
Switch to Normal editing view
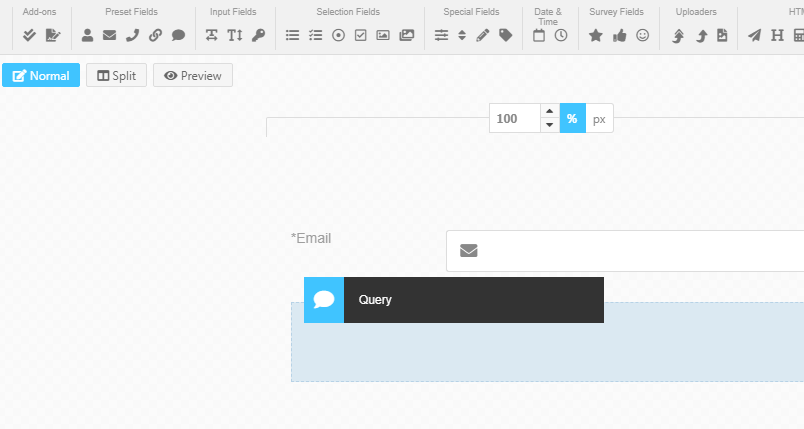point(41,75)
